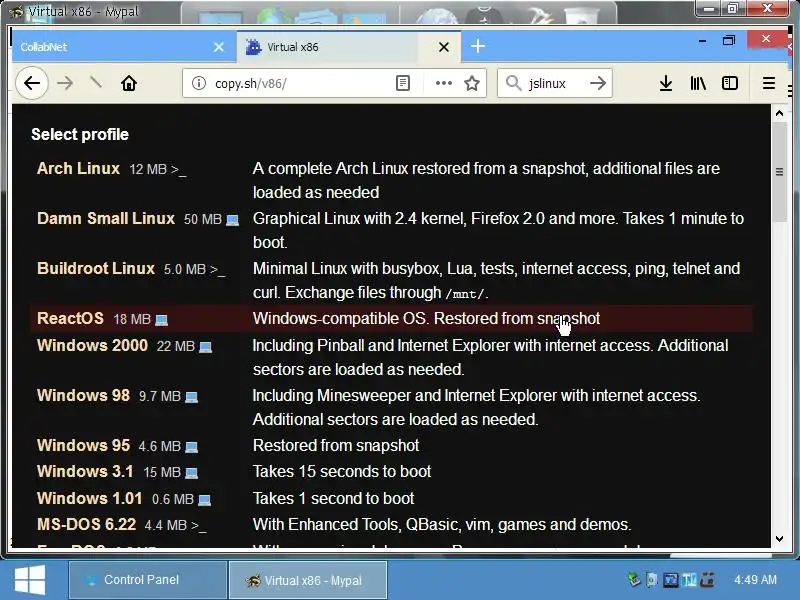Screen dimensions: 800x600
Task: Open the library bookmarks menu
Action: [x=698, y=83]
